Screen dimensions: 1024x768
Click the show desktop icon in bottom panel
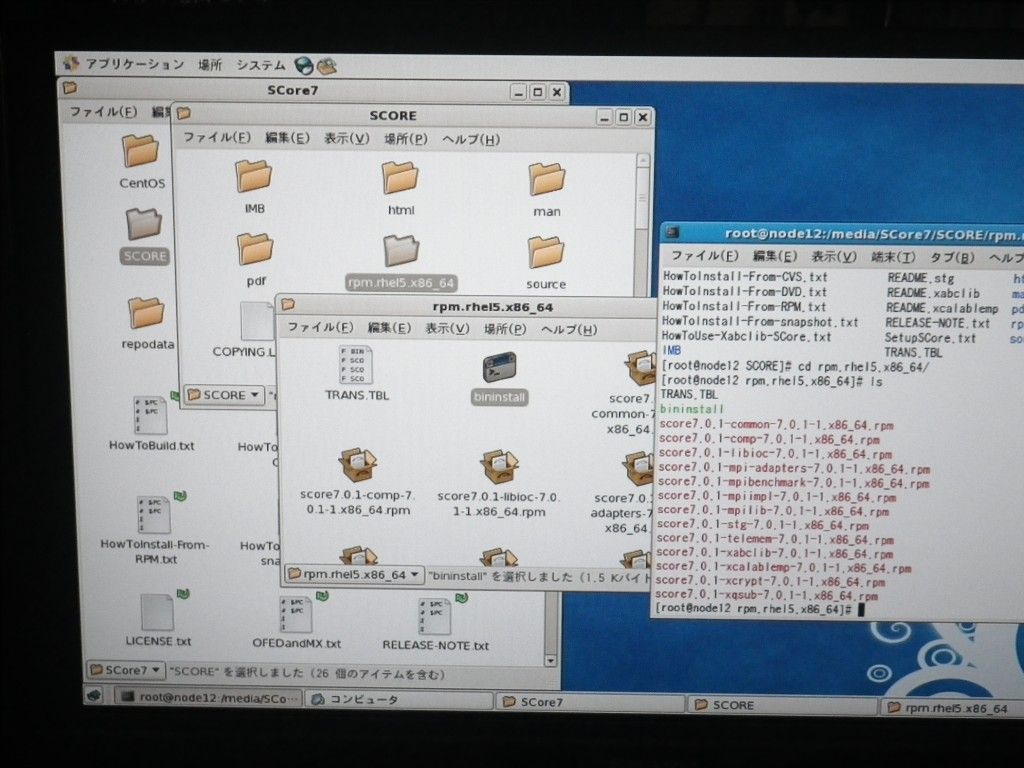pos(95,696)
